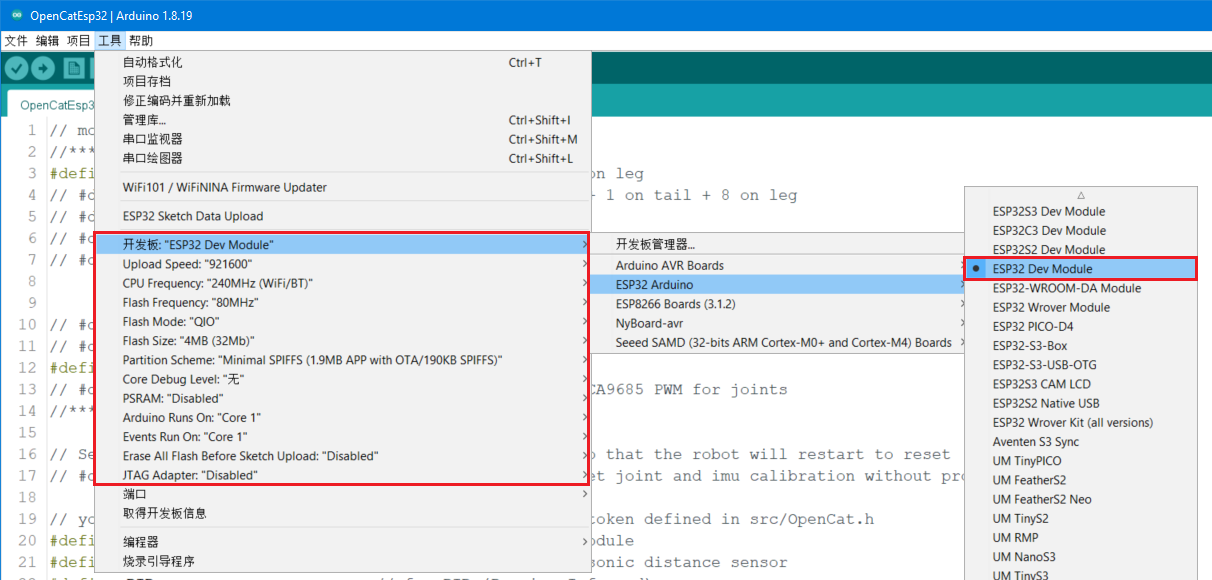This screenshot has height=580, width=1212.
Task: Run ESP32 Sketch Data Upload
Action: [x=342, y=216]
